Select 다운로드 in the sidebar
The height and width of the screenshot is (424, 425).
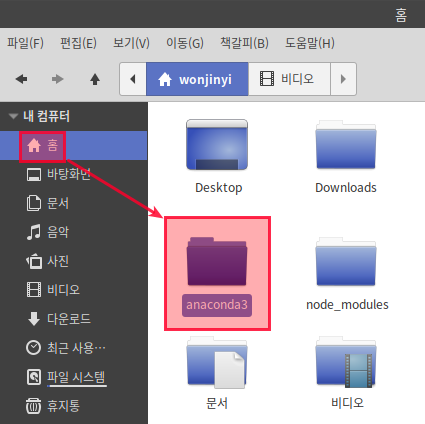73,319
